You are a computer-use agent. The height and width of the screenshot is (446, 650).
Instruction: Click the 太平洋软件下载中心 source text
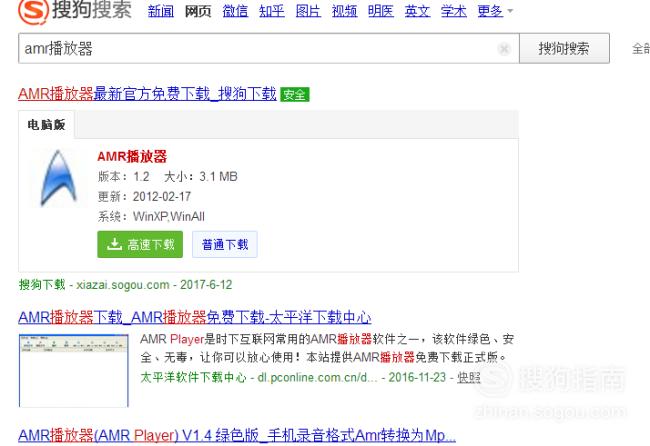(x=193, y=378)
